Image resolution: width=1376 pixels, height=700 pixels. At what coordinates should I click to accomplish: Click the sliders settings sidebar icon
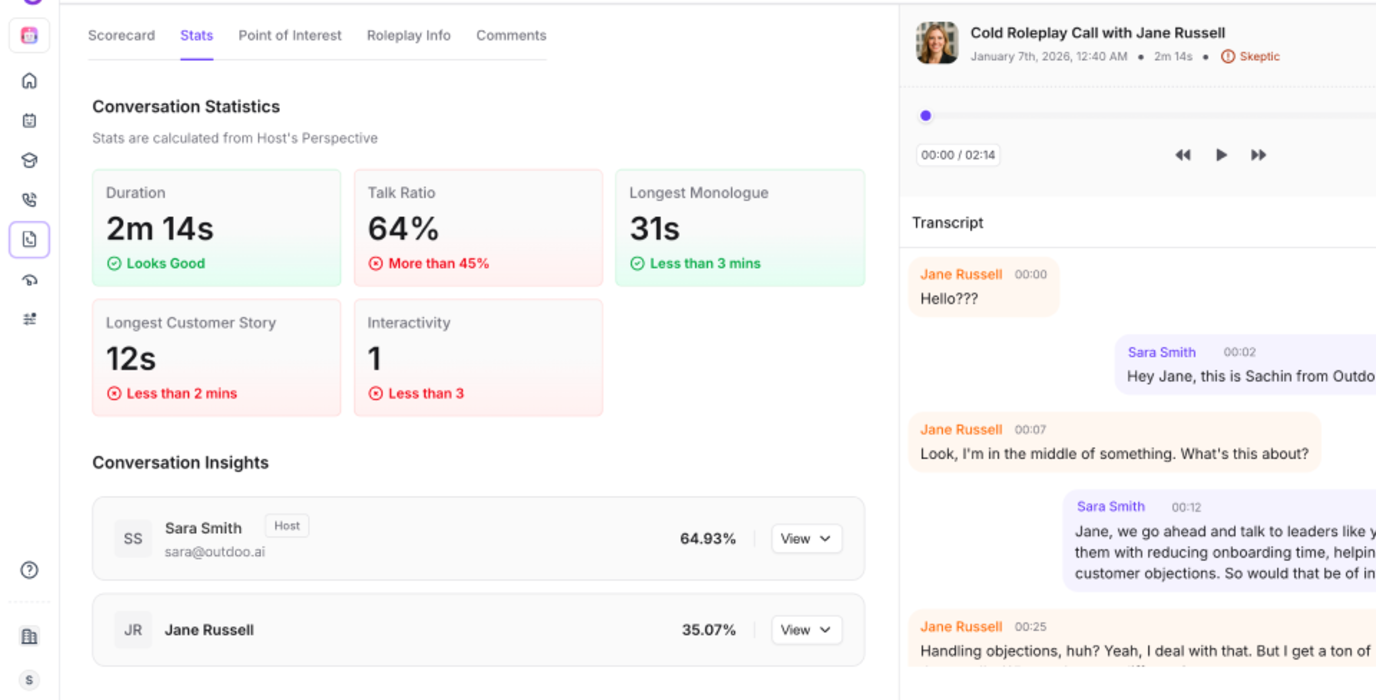click(x=29, y=319)
